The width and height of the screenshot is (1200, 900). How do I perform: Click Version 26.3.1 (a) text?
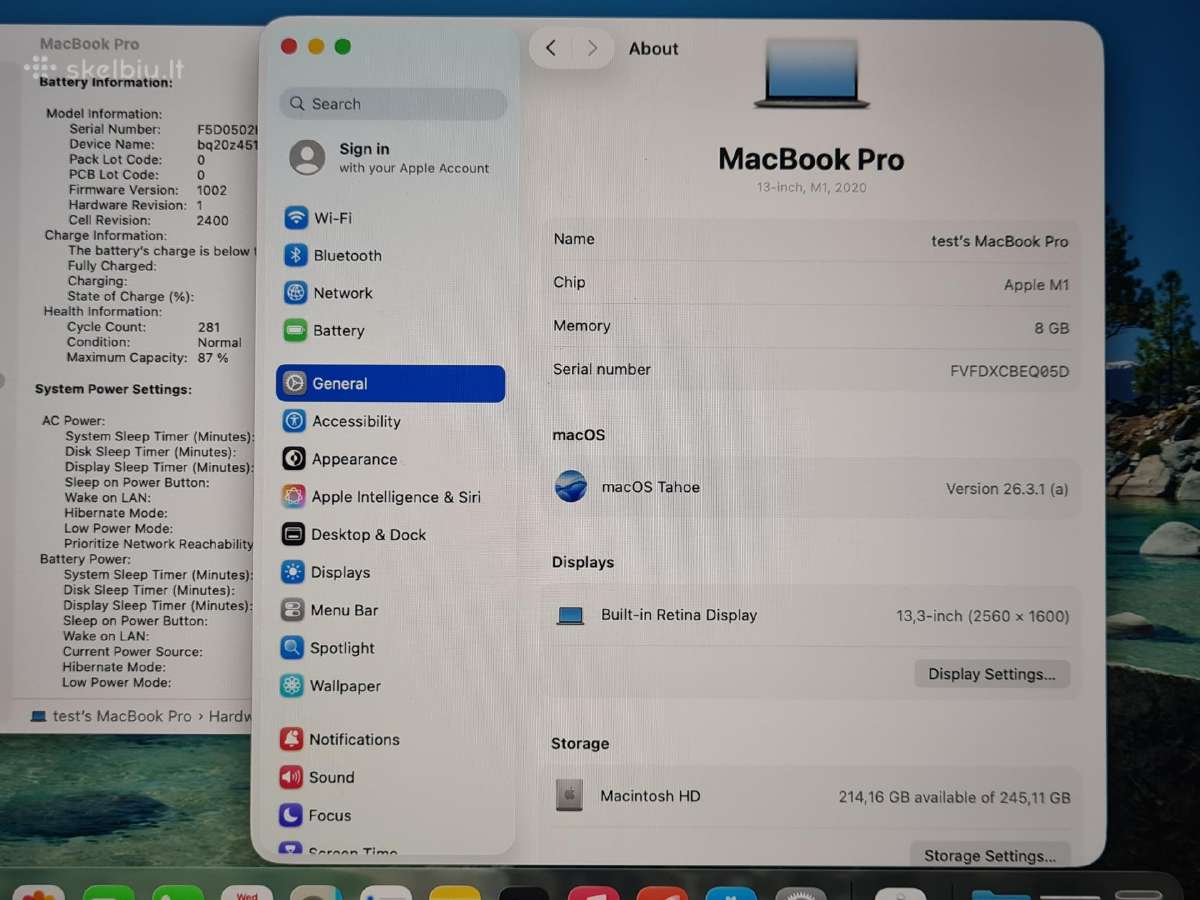tap(1008, 489)
